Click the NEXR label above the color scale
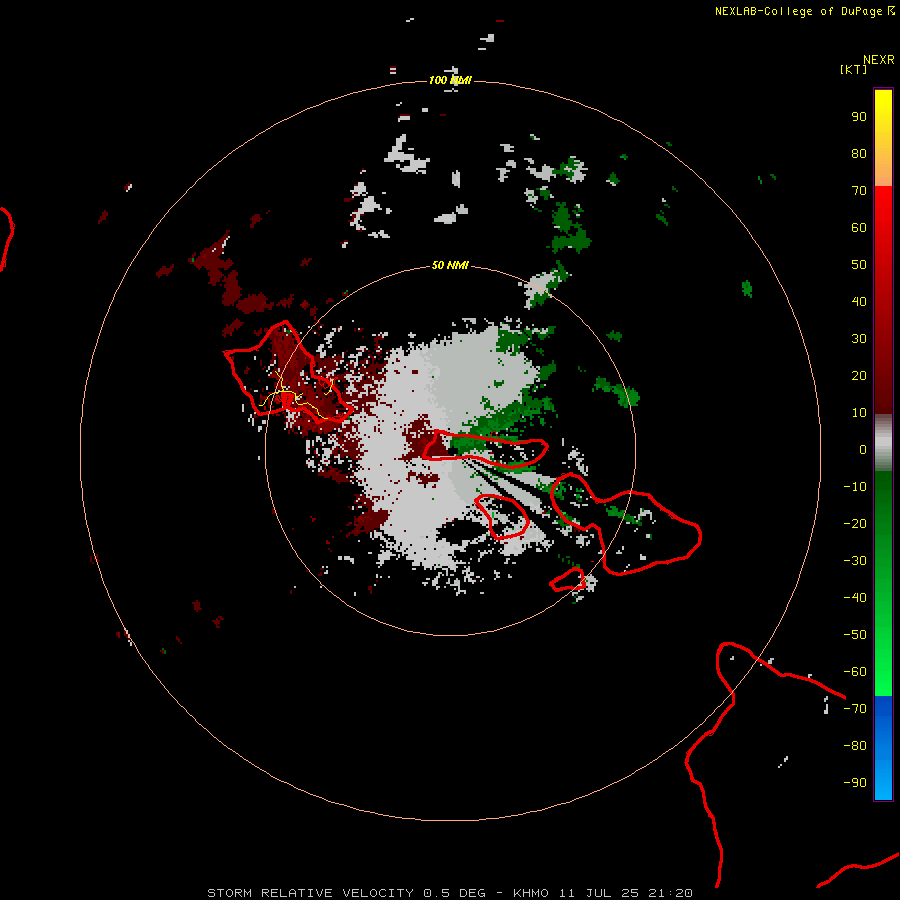The height and width of the screenshot is (900, 900). coord(879,60)
